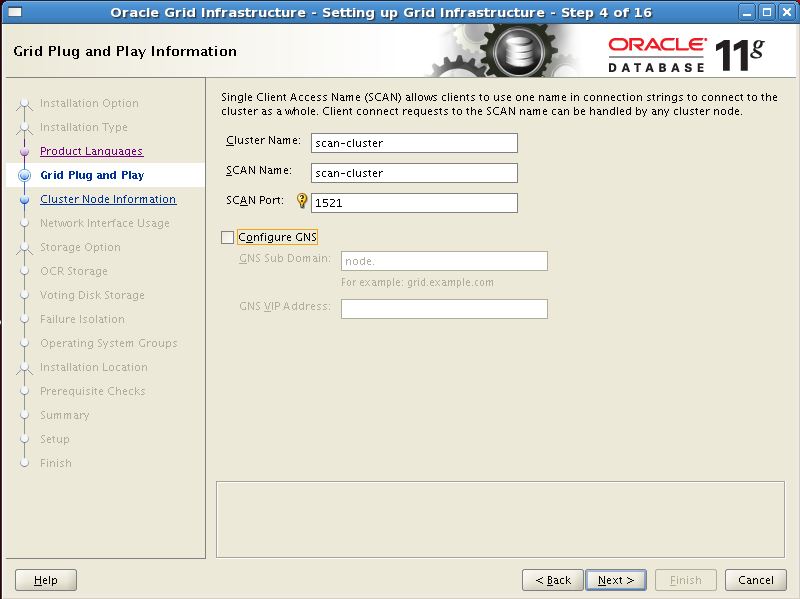The width and height of the screenshot is (800, 599).
Task: Go to Cluster Node Information step
Action: pyautogui.click(x=108, y=199)
